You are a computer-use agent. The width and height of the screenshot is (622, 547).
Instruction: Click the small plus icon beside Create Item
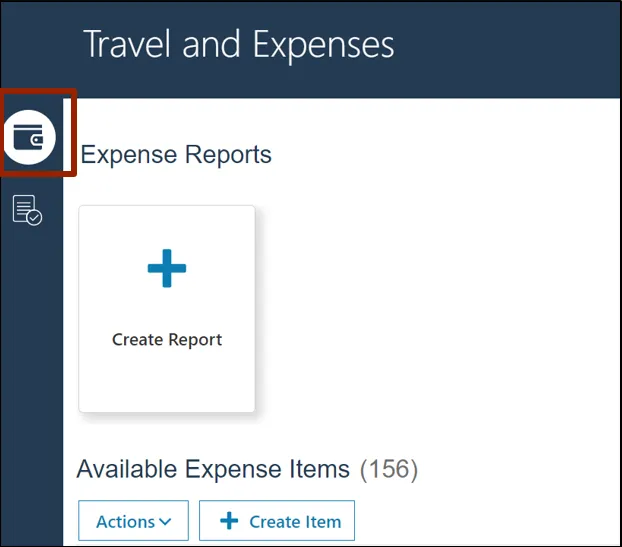tap(229, 521)
